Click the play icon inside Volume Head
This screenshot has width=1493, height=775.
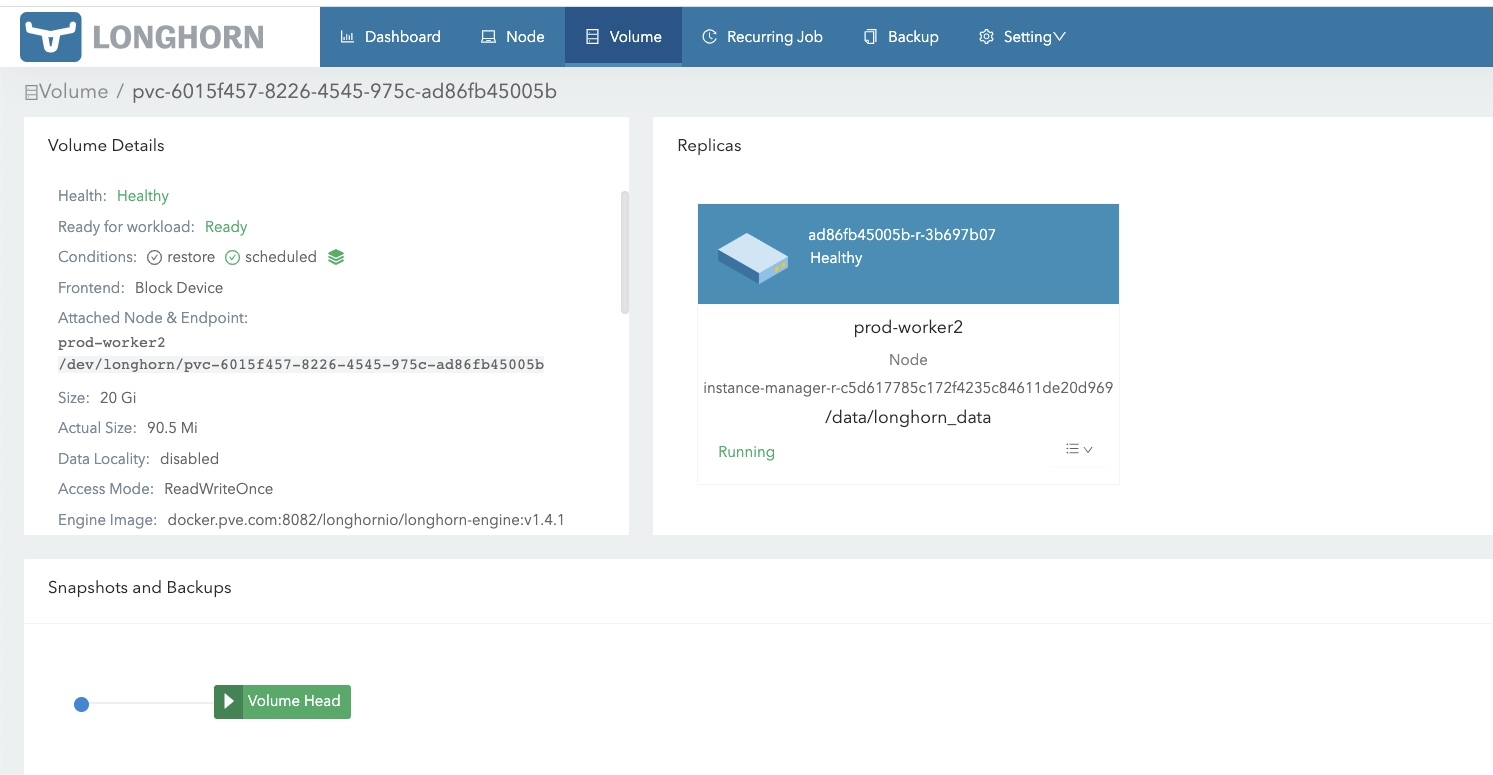227,701
